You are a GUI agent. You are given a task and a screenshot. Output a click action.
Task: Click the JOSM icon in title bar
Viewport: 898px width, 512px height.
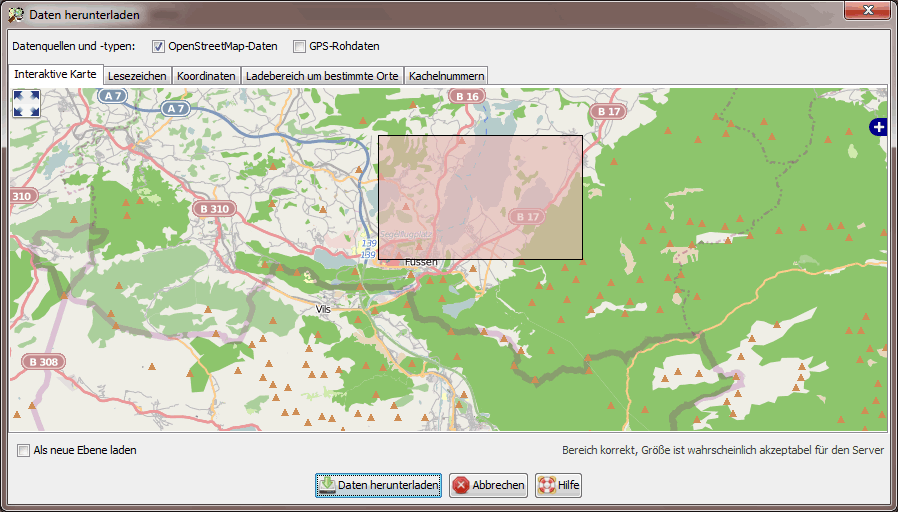click(16, 15)
